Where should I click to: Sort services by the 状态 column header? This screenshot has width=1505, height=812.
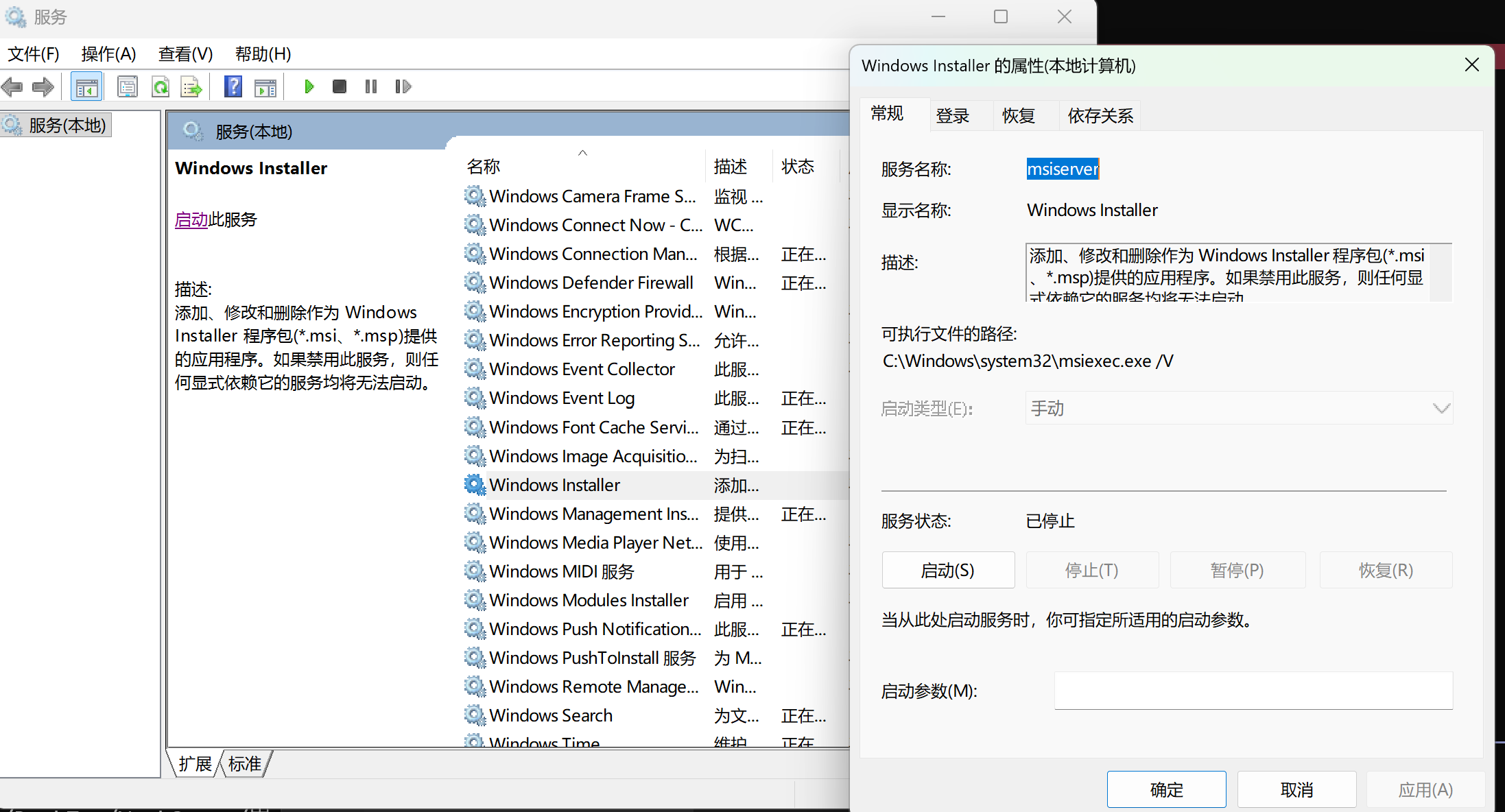[x=807, y=166]
